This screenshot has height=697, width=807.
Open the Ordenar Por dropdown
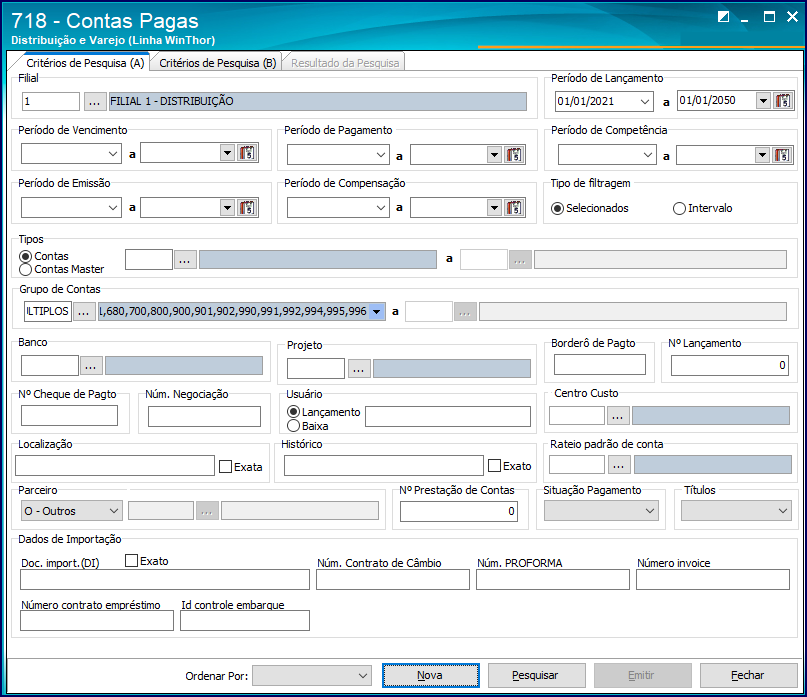coord(312,675)
